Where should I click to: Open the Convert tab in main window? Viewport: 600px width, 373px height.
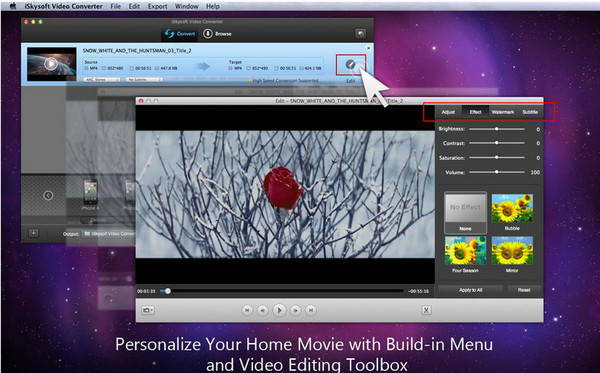coord(180,34)
